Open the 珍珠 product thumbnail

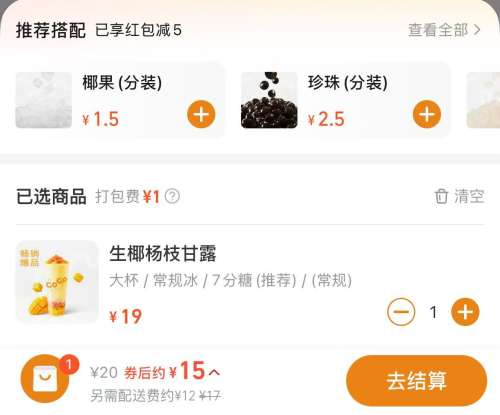tap(269, 100)
